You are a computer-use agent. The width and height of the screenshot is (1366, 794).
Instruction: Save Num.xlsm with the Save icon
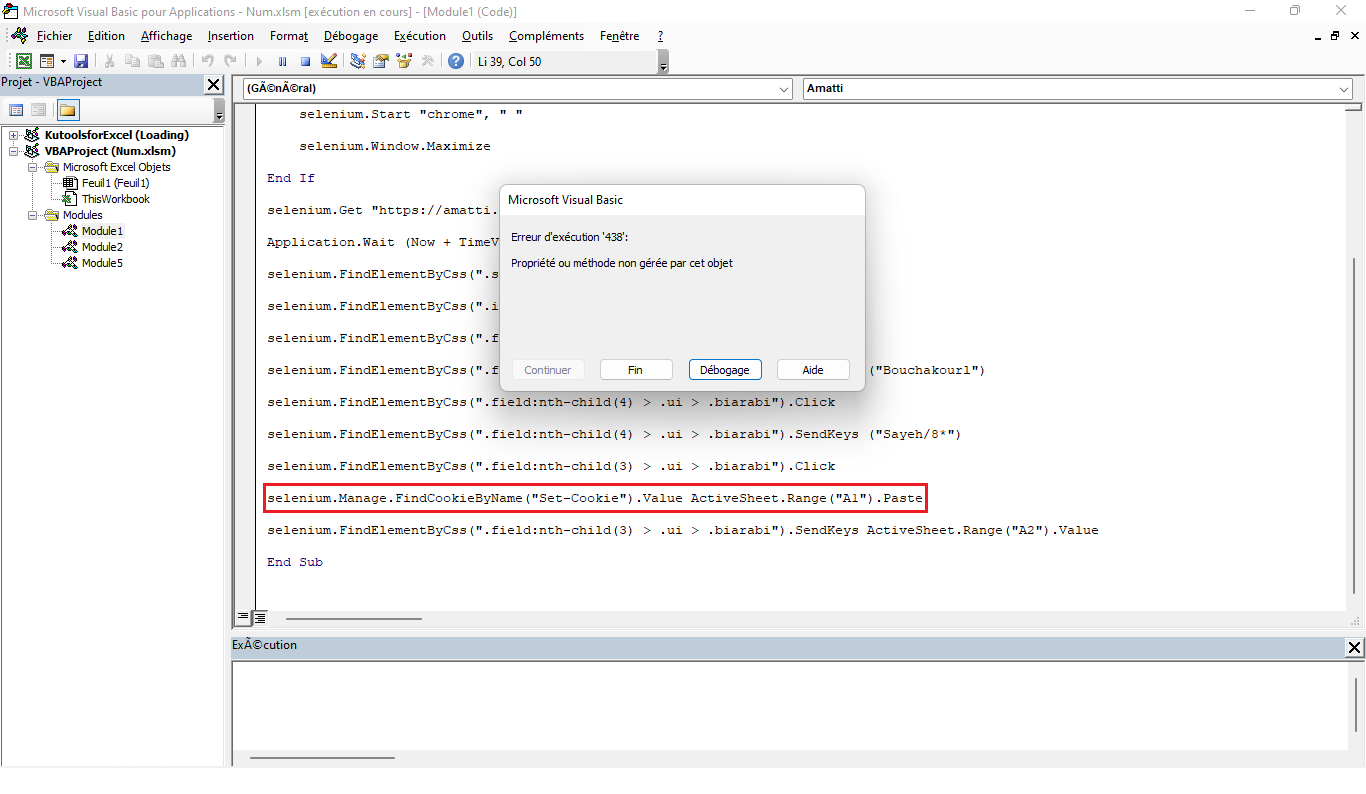pos(82,60)
